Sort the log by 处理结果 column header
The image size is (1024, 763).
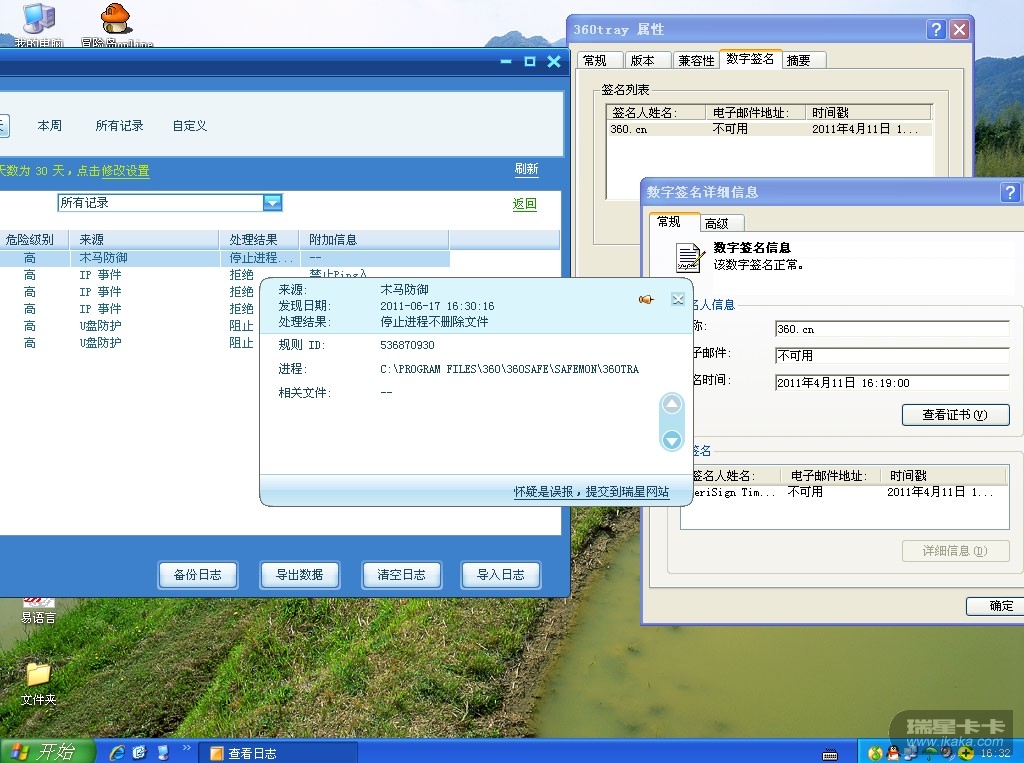(x=259, y=240)
